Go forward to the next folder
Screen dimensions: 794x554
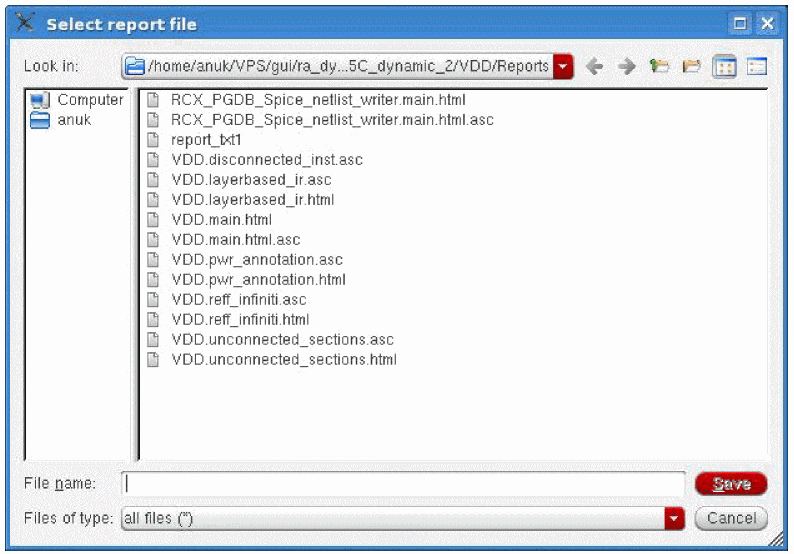(x=627, y=66)
